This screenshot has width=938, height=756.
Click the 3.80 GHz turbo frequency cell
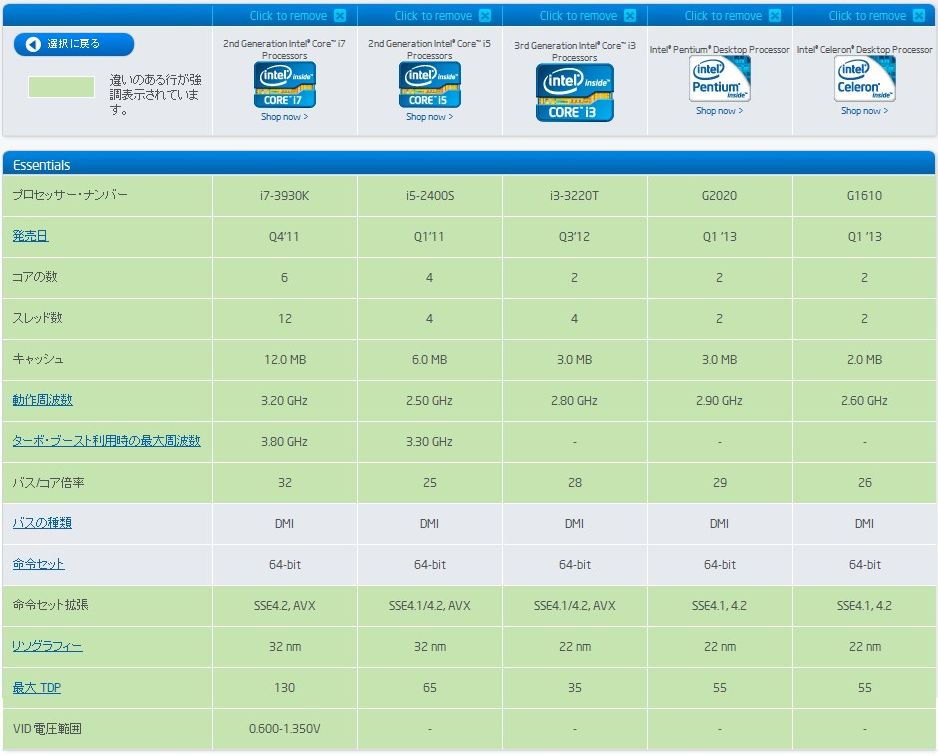pyautogui.click(x=285, y=441)
